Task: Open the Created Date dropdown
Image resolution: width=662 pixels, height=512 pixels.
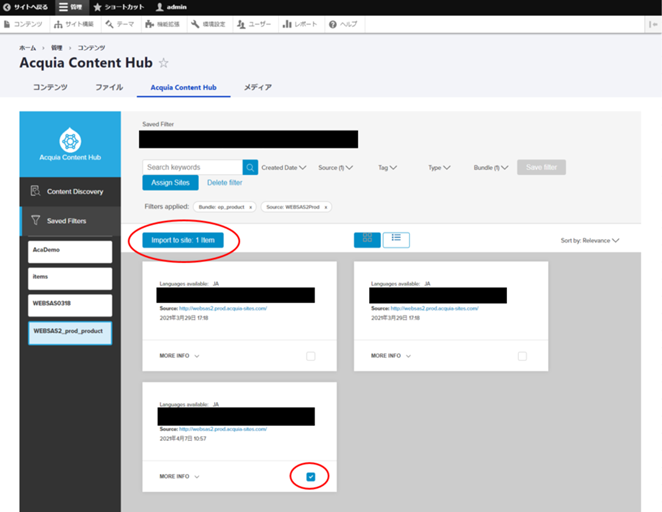Action: click(x=284, y=168)
